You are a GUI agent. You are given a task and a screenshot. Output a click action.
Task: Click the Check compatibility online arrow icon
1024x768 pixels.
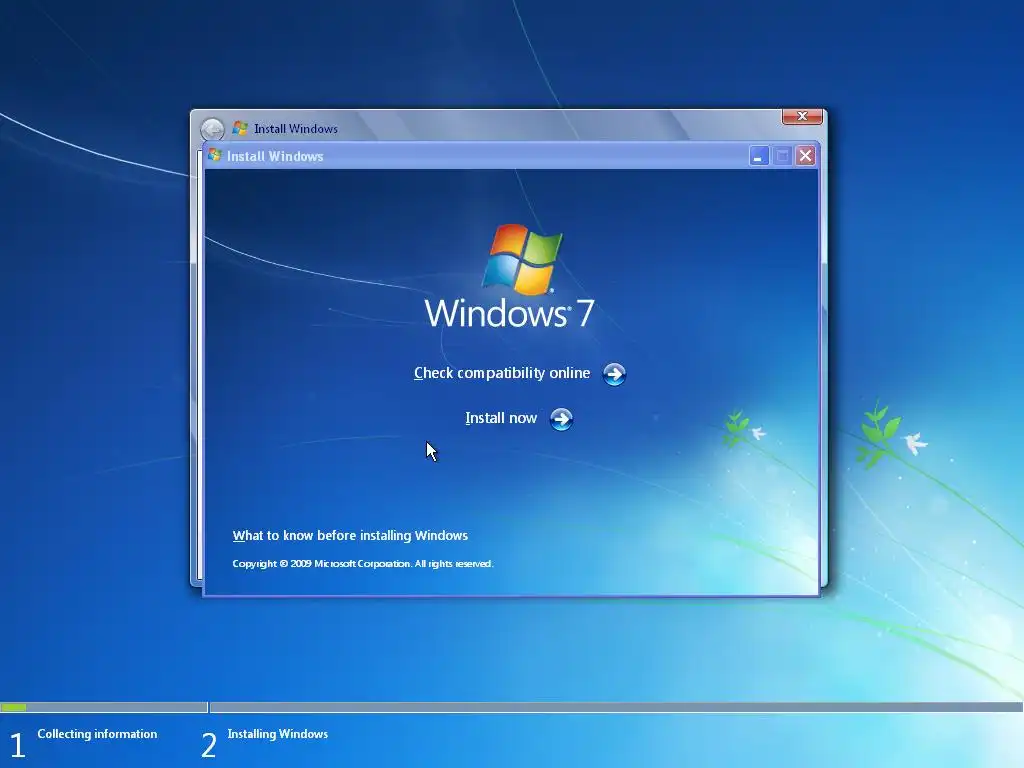pos(614,374)
